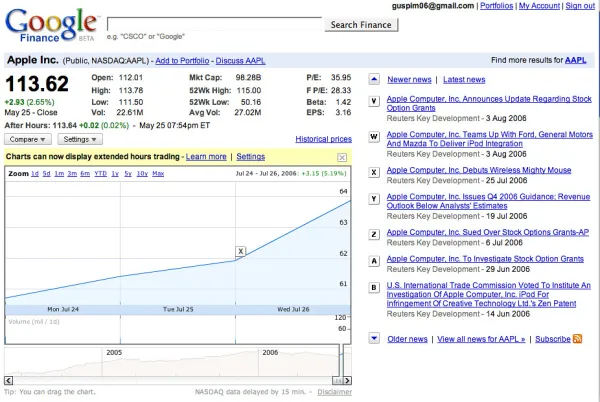Open the To Investigate Stock Option Grants headline
Screen dimensions: 600x402
pyautogui.click(x=485, y=259)
